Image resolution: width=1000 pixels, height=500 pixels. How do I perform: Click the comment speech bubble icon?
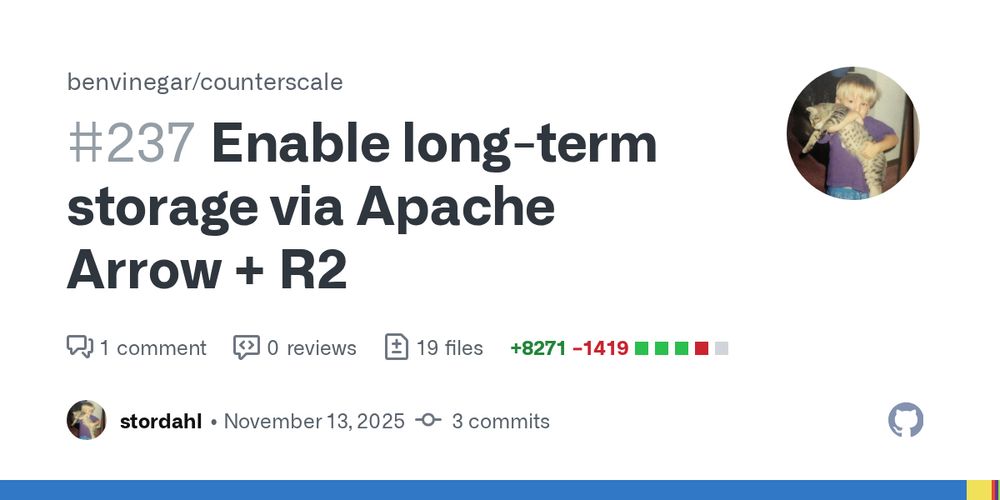coord(80,347)
